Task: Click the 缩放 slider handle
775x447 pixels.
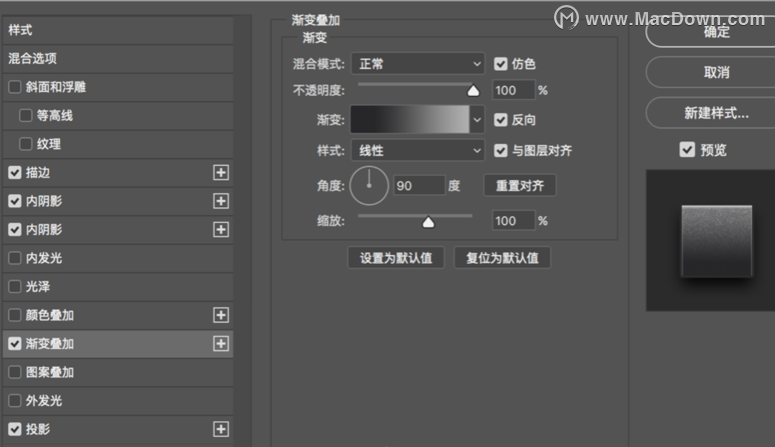Action: (x=428, y=222)
